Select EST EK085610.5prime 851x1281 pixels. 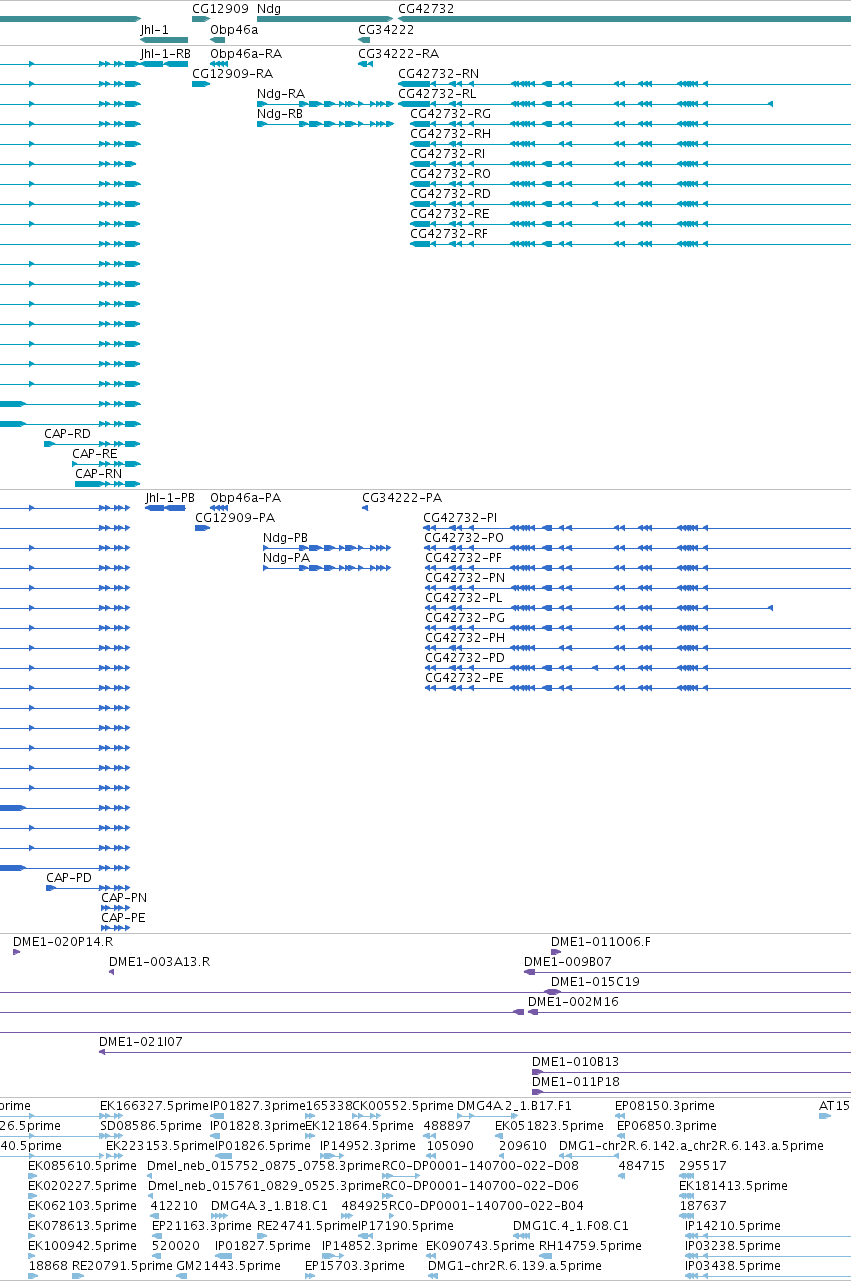(82, 1166)
